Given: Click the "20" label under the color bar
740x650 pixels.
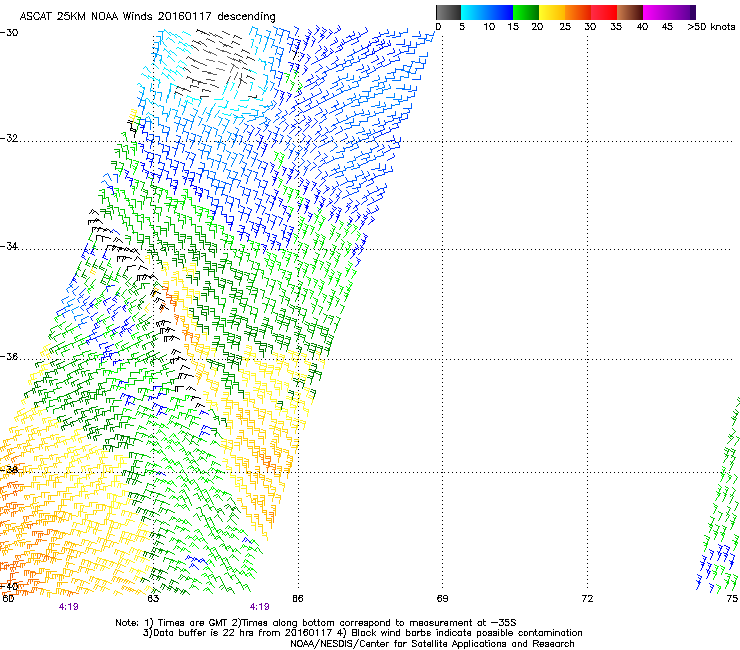Looking at the screenshot, I should coord(537,27).
